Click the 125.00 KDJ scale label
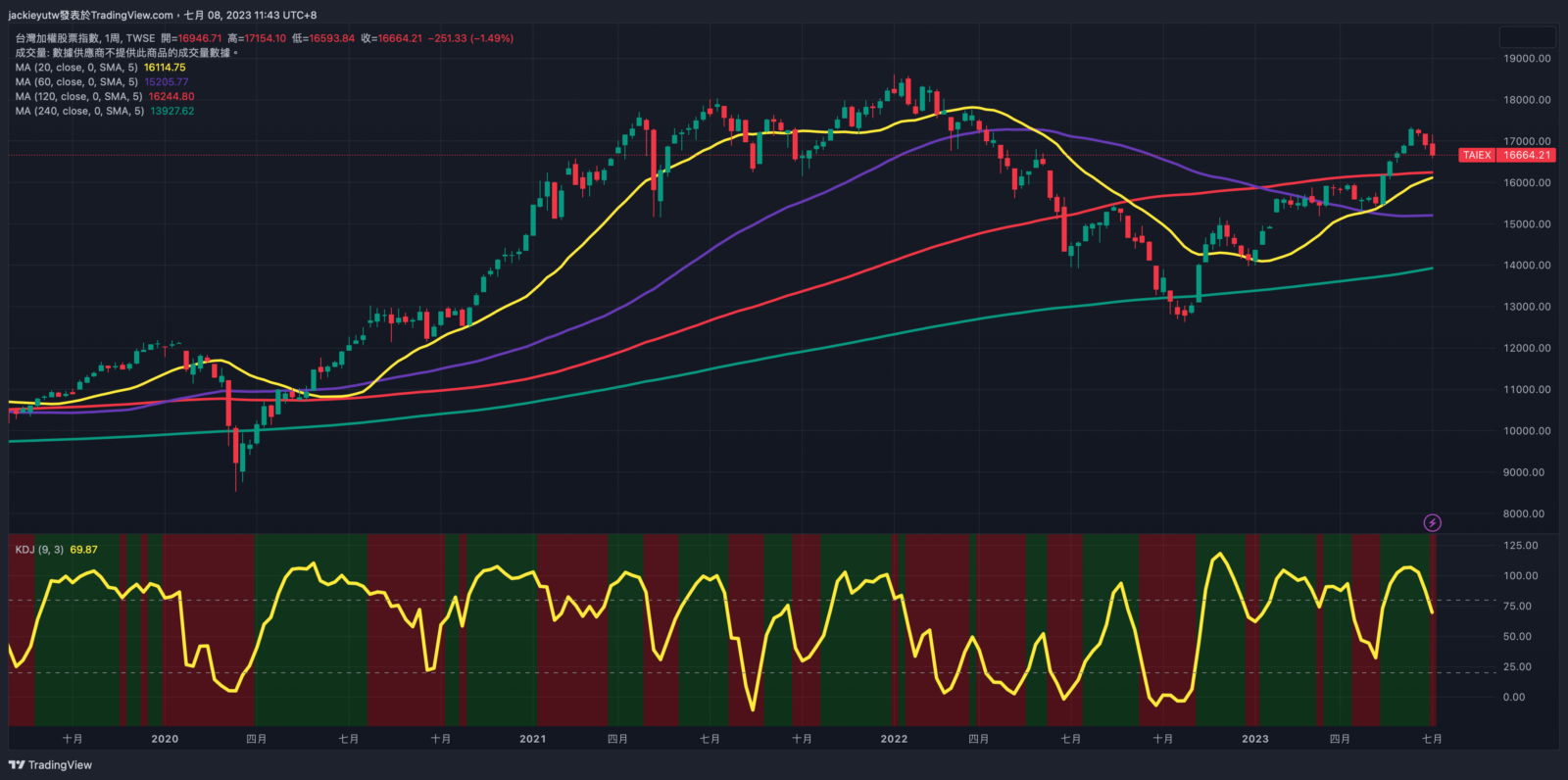 [1520, 546]
